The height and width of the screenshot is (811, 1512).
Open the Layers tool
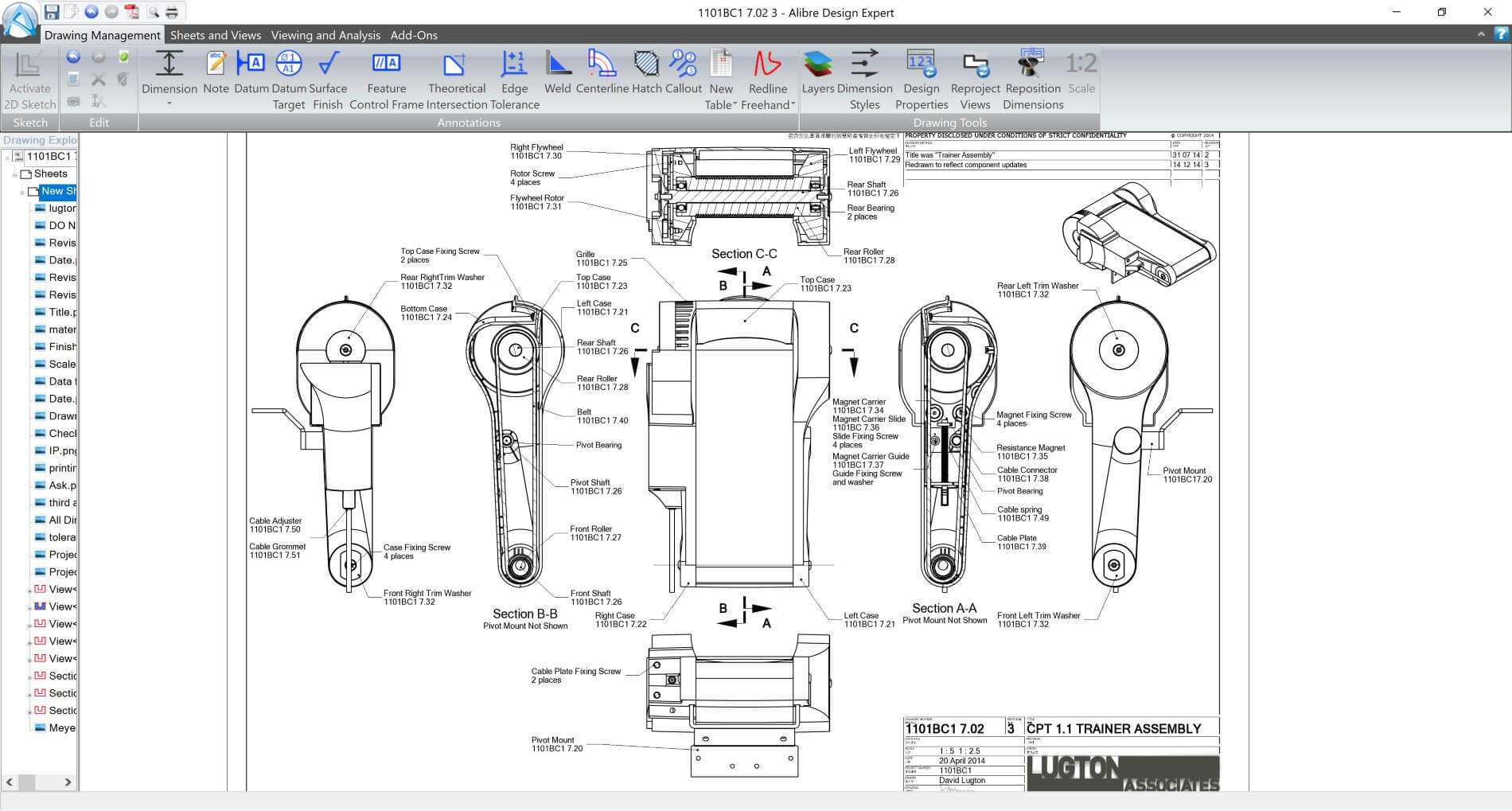[x=818, y=73]
